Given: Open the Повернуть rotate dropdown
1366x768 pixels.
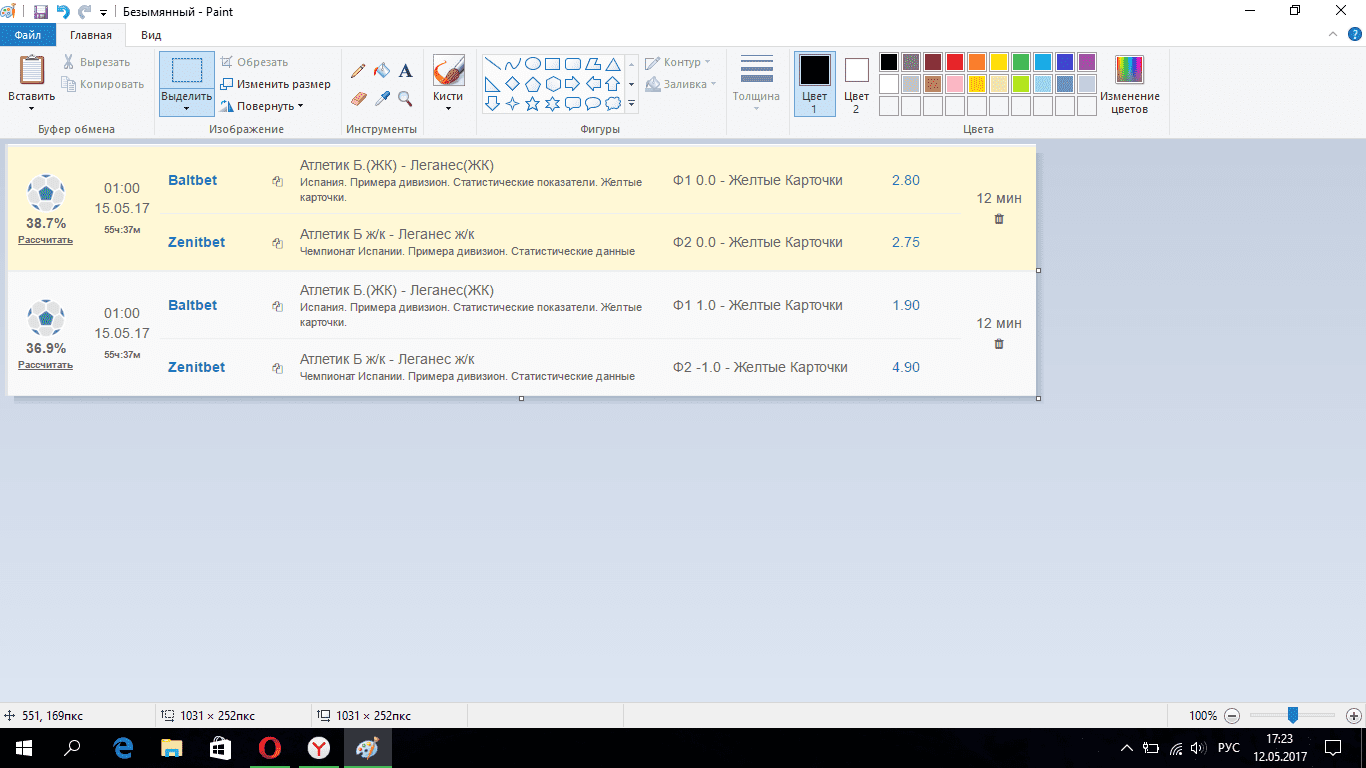Looking at the screenshot, I should tap(269, 106).
